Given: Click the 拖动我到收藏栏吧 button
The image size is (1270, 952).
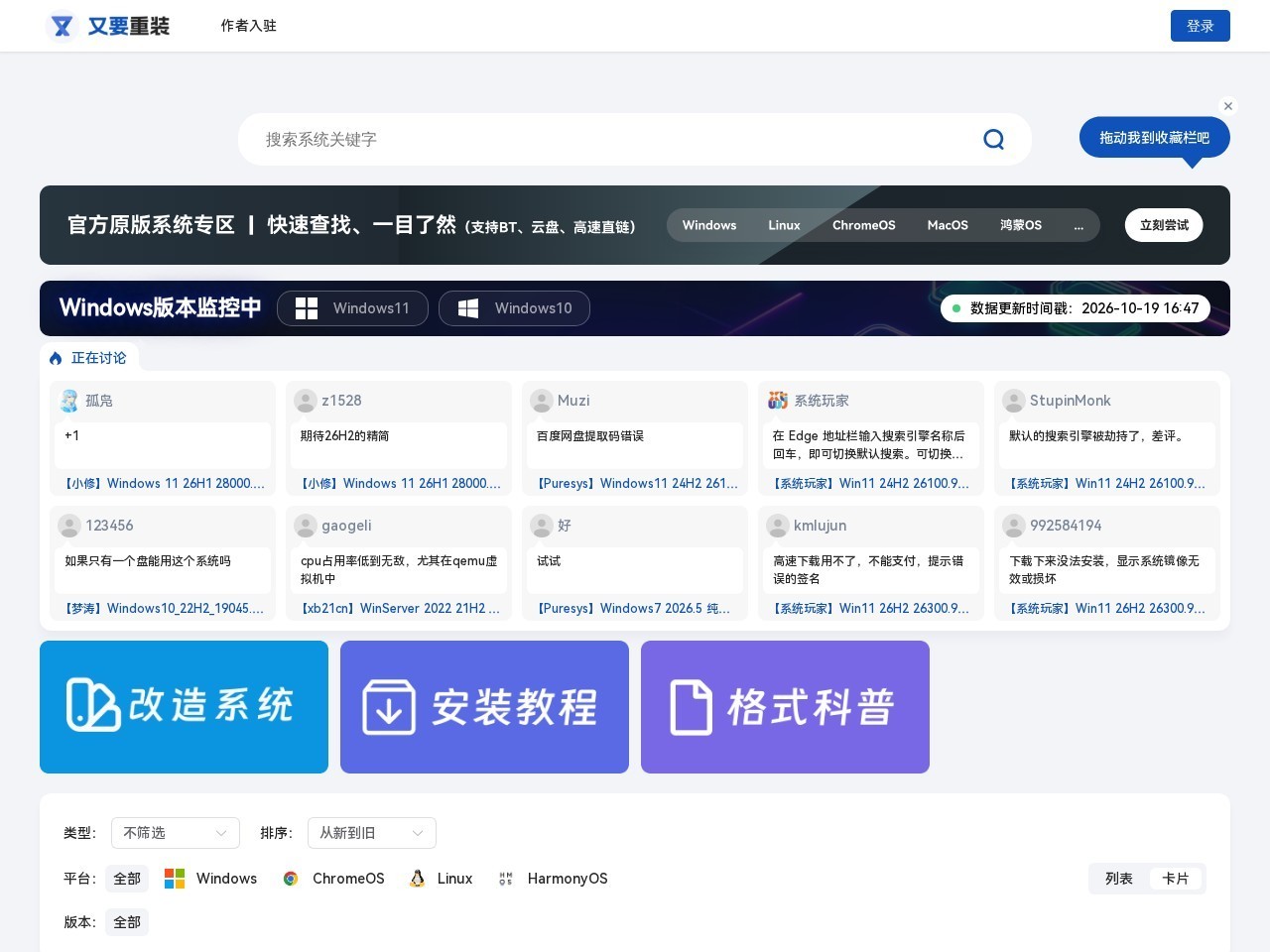Looking at the screenshot, I should pyautogui.click(x=1155, y=138).
